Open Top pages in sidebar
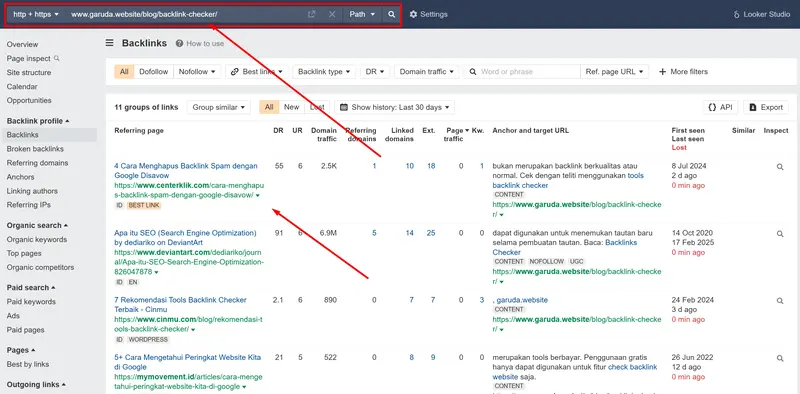800x394 pixels. pos(24,253)
